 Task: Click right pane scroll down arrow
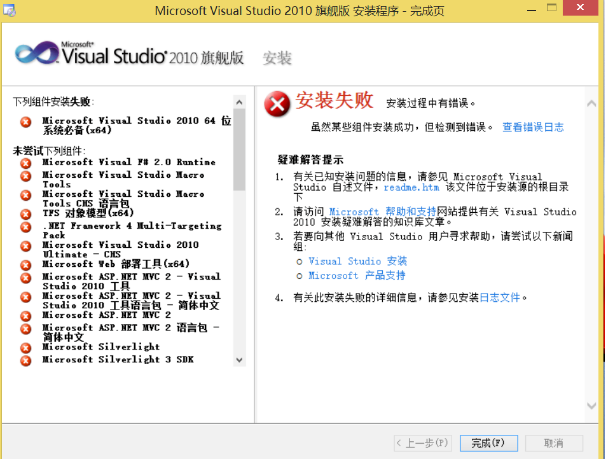[x=591, y=405]
